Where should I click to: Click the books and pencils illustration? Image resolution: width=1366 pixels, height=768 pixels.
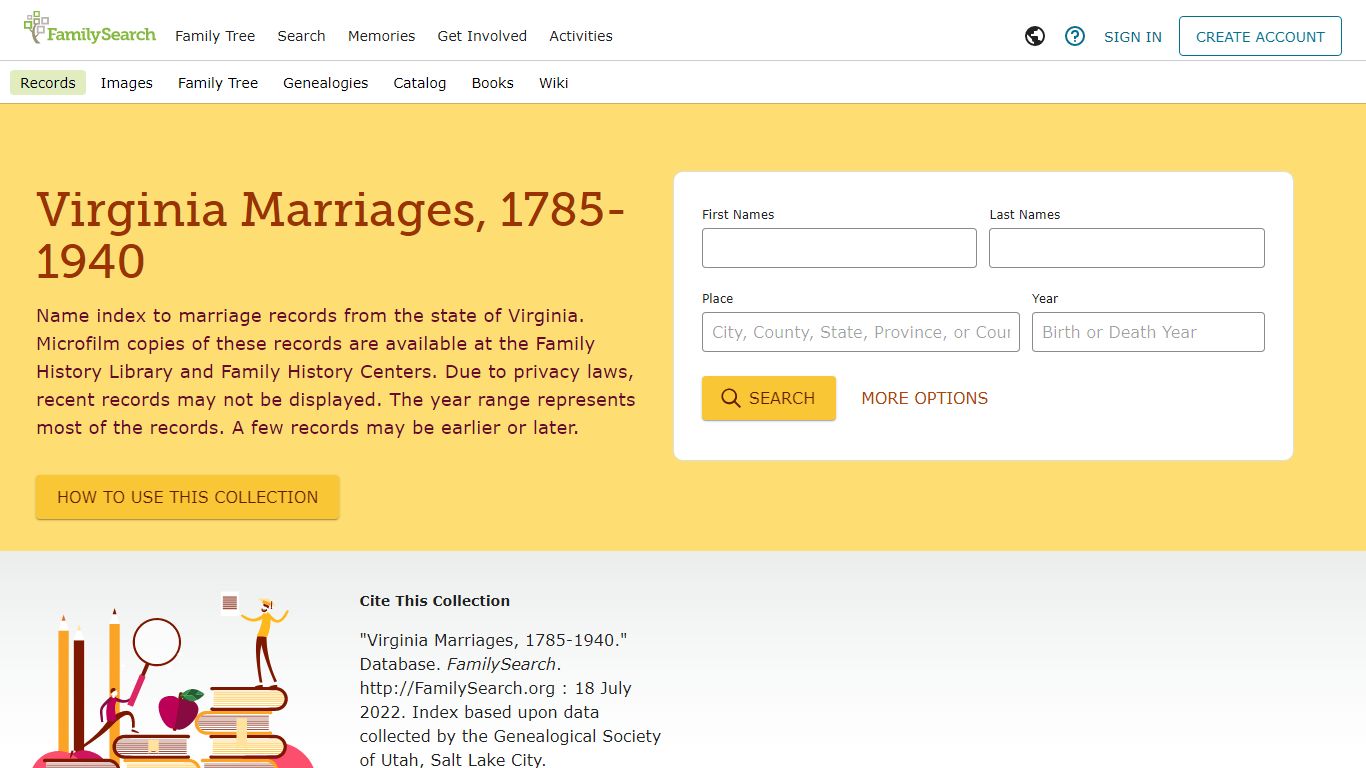tap(172, 680)
